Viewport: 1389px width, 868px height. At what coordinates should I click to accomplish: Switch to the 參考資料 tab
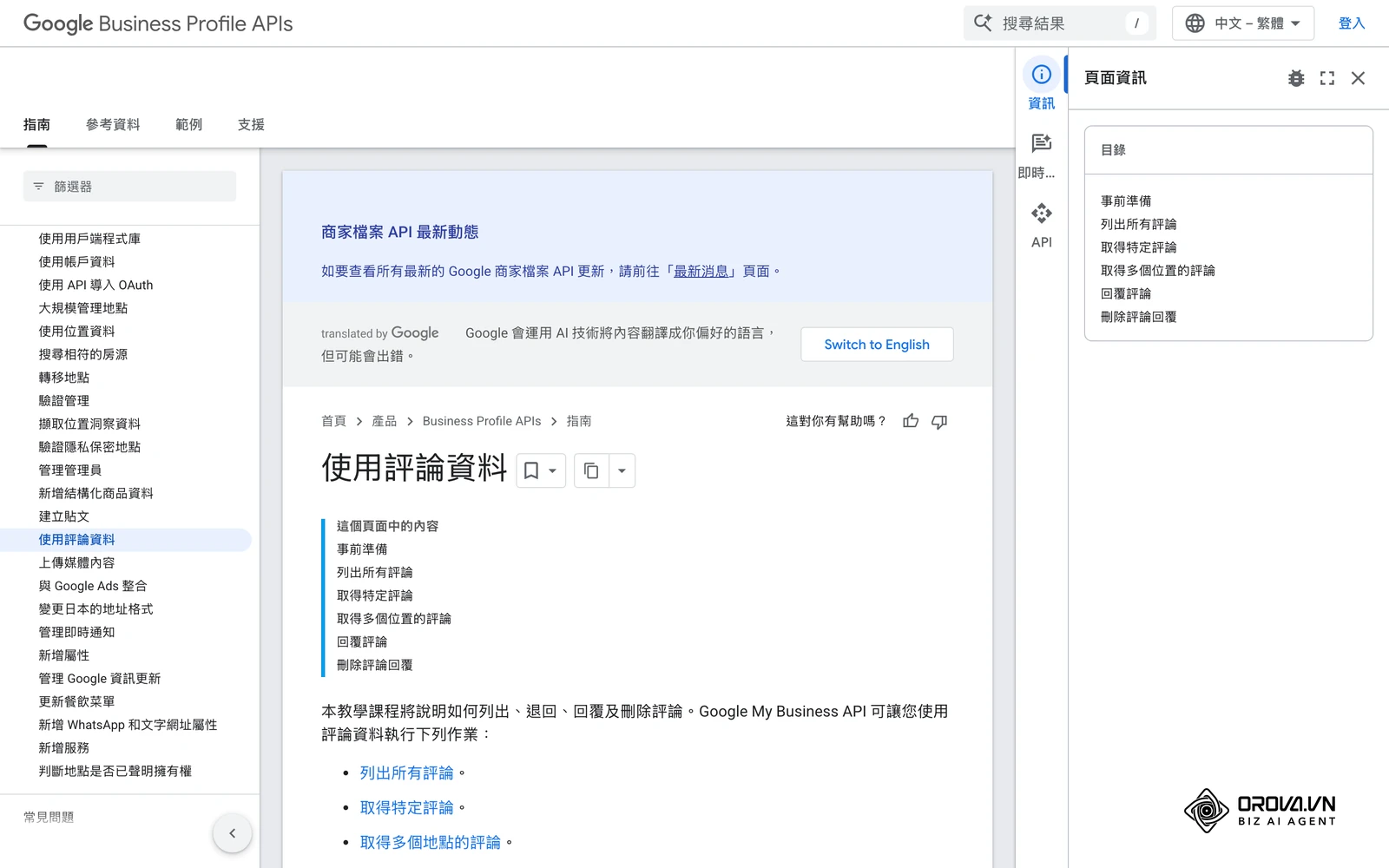click(113, 125)
